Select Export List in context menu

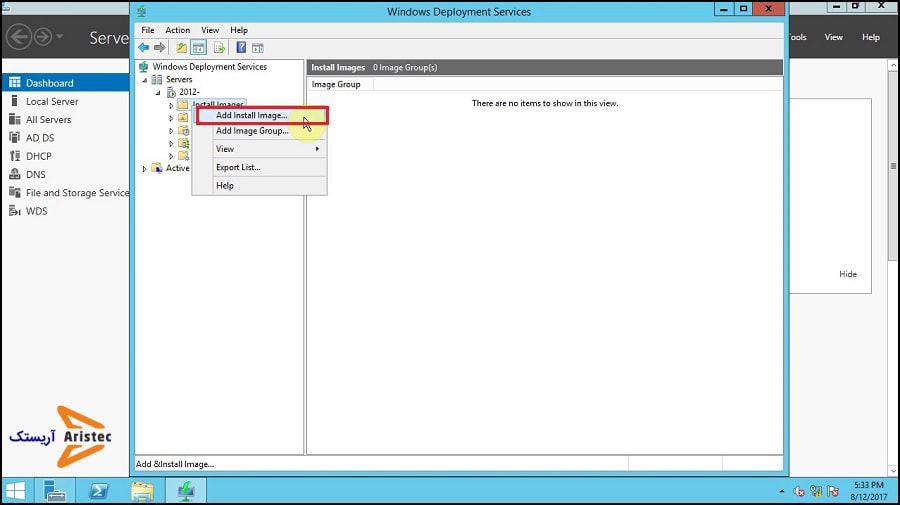238,167
